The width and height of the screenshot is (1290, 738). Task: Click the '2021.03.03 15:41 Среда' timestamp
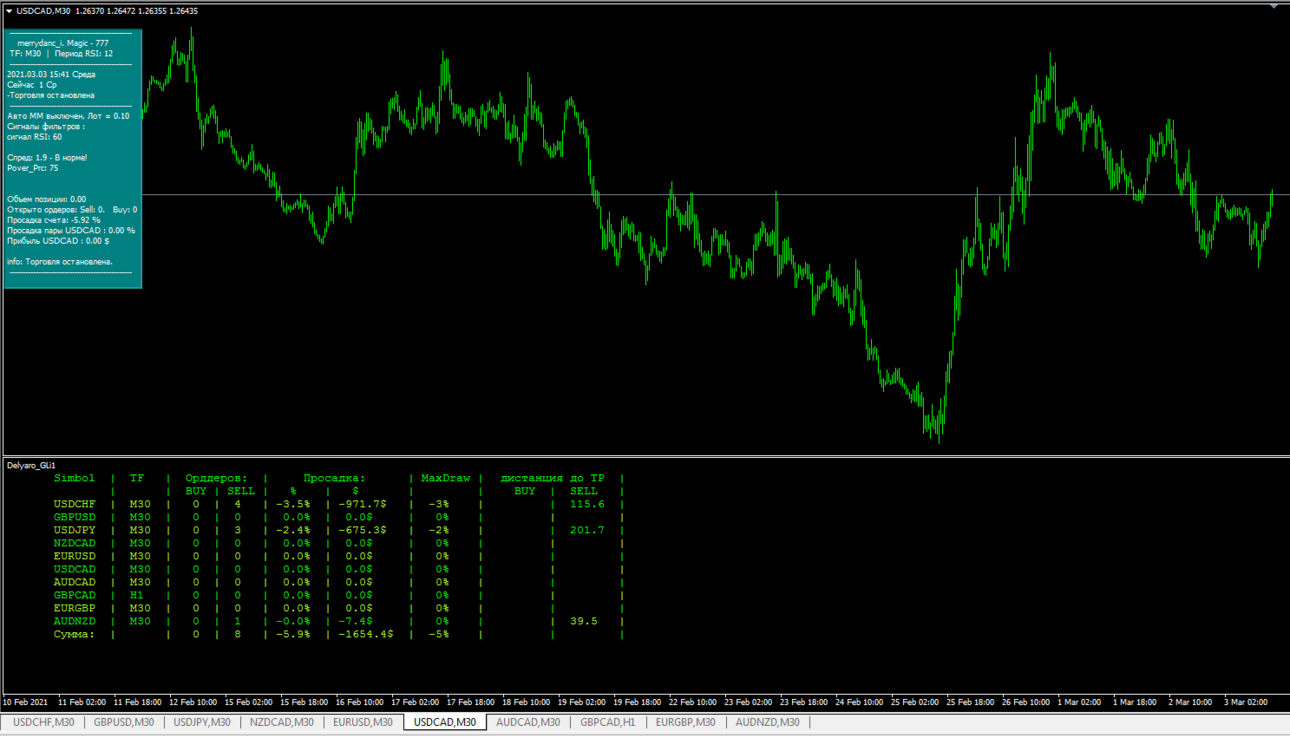51,74
